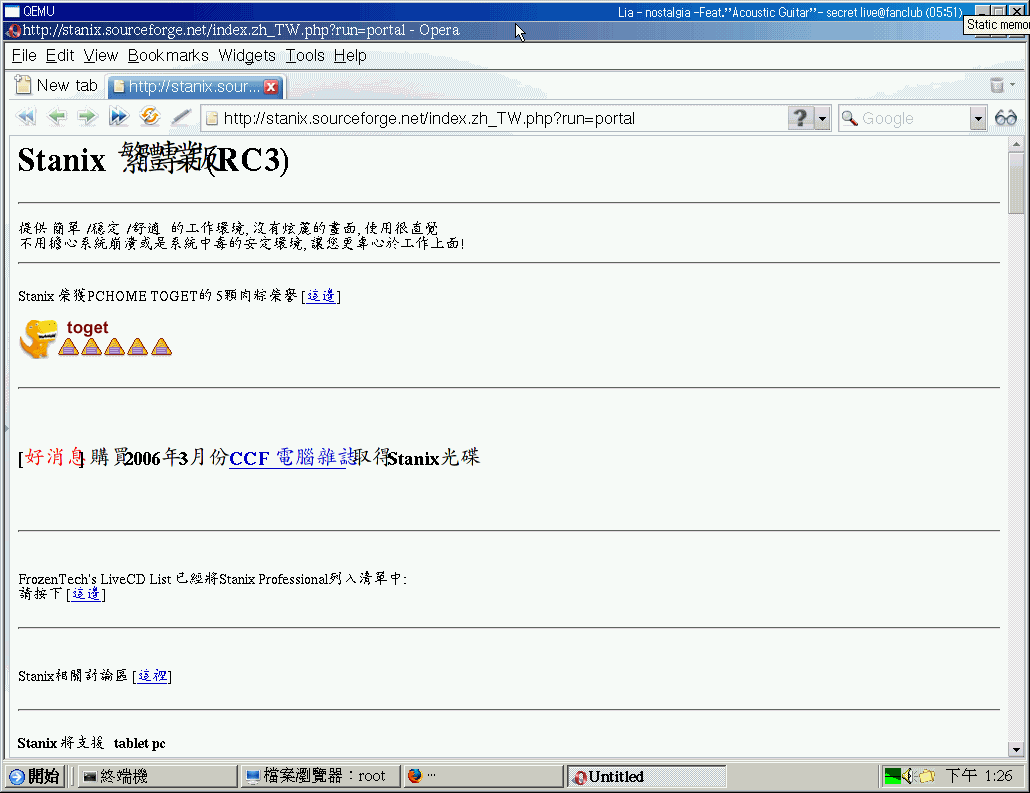Close the stanix.sourceforge tab

(271, 87)
